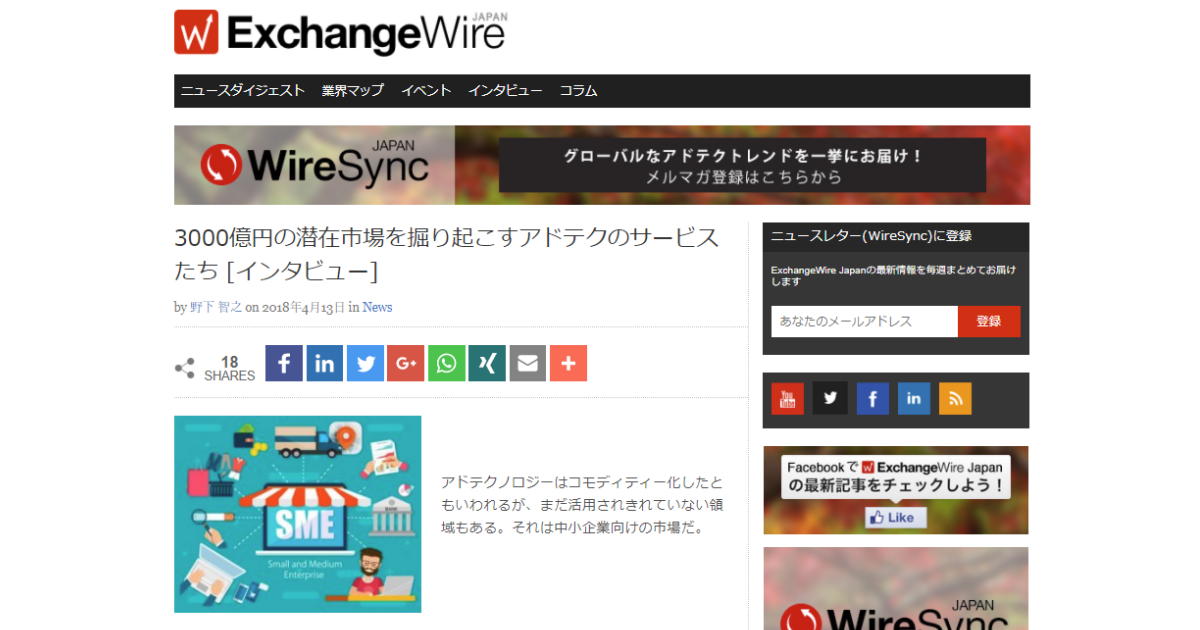
Task: Open sidebar RSS feed icon
Action: [955, 399]
